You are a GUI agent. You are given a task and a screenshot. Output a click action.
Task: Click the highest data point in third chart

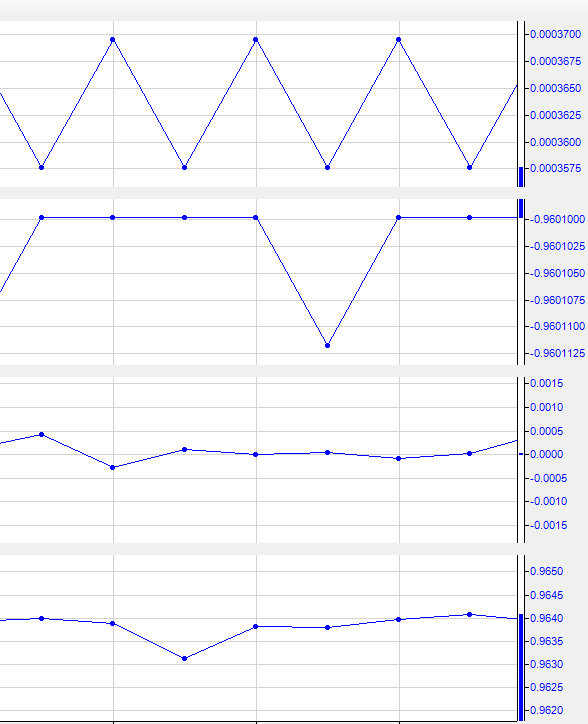(x=42, y=434)
